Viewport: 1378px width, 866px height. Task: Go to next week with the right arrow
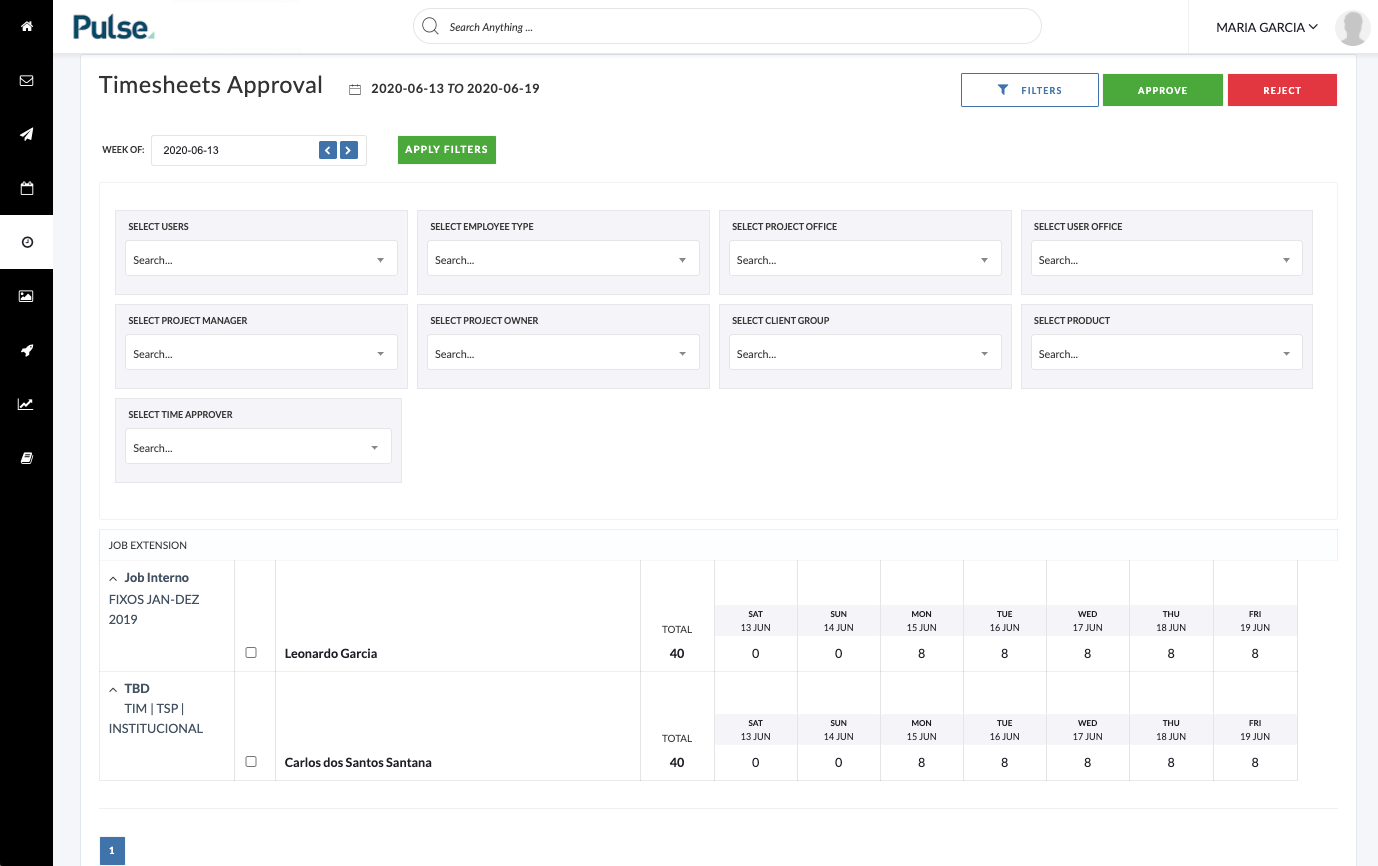coord(348,150)
